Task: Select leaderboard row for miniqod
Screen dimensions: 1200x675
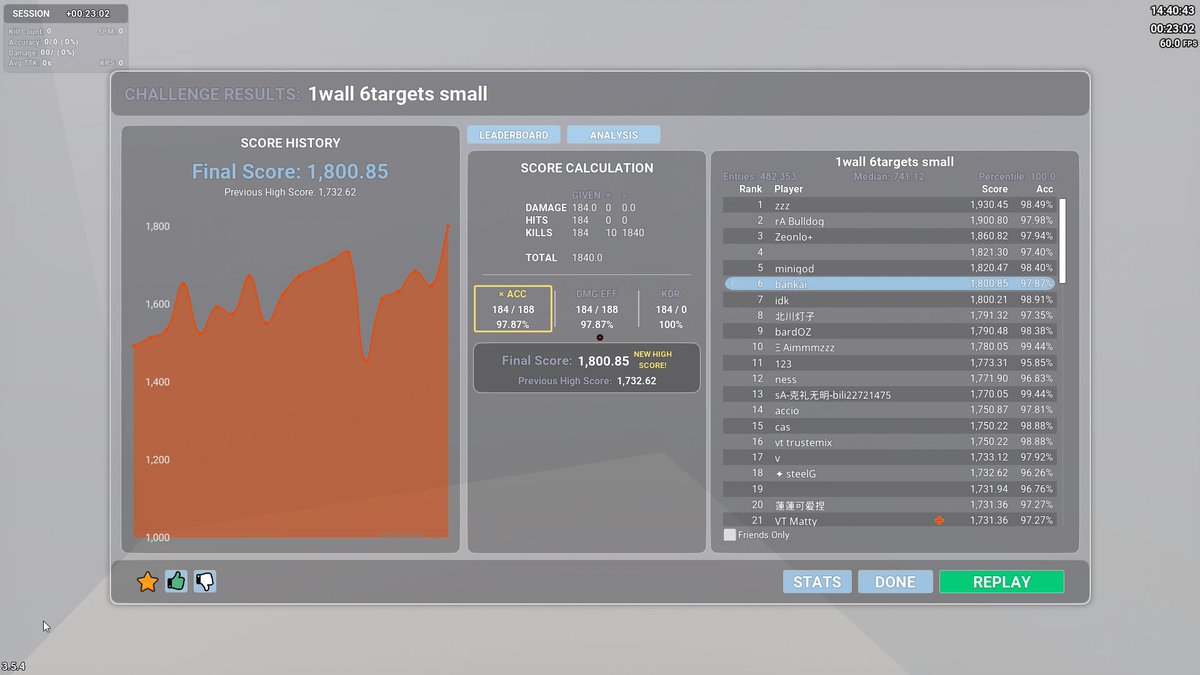Action: click(889, 268)
